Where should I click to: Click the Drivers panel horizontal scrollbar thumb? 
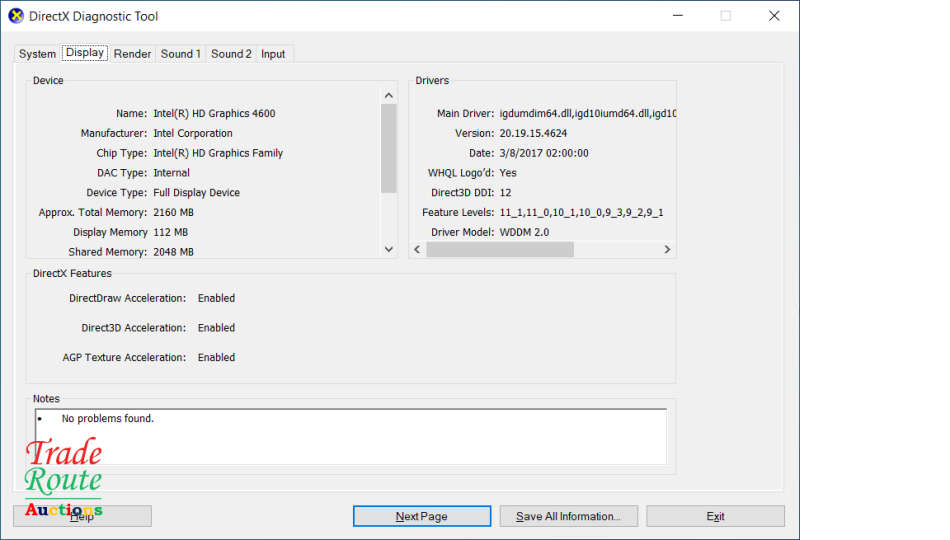(500, 250)
